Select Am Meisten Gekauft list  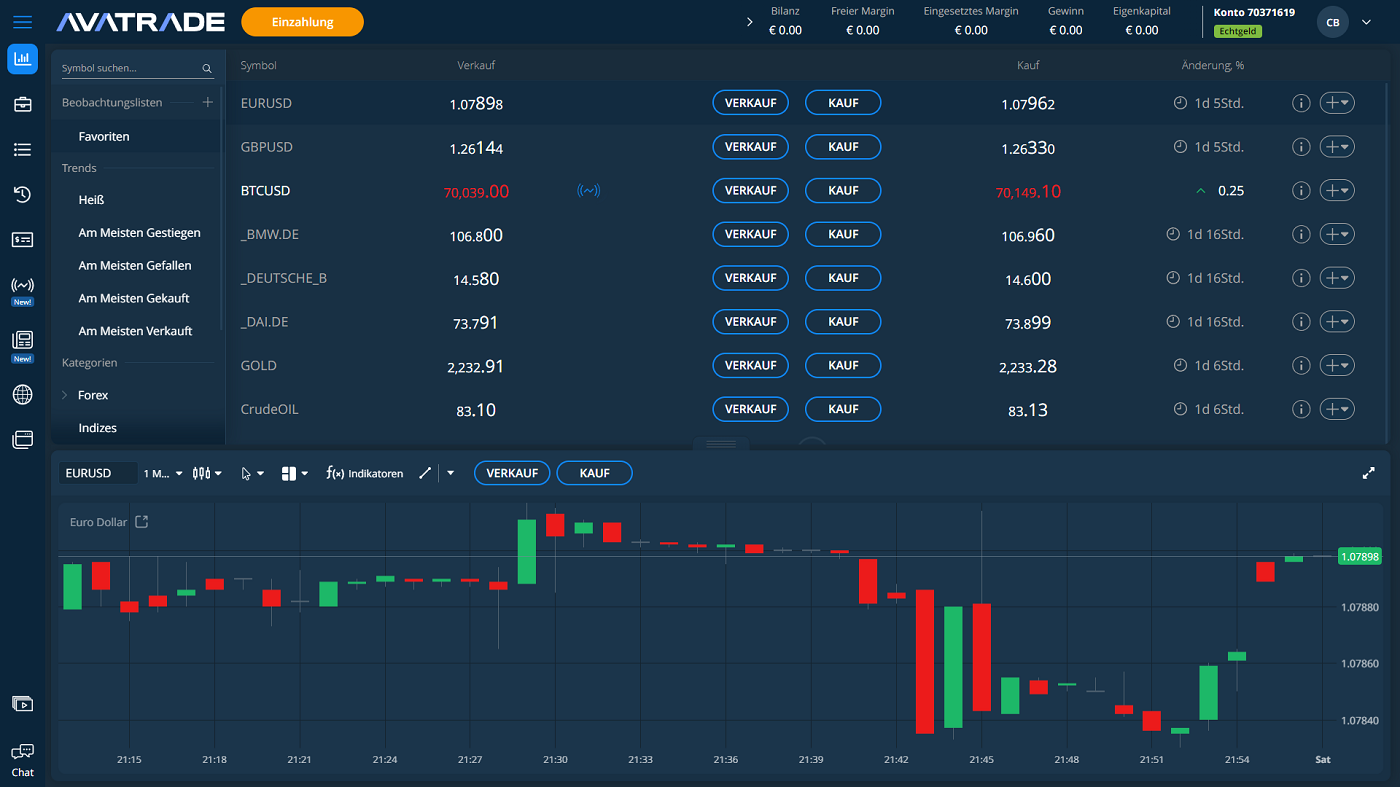tap(134, 298)
